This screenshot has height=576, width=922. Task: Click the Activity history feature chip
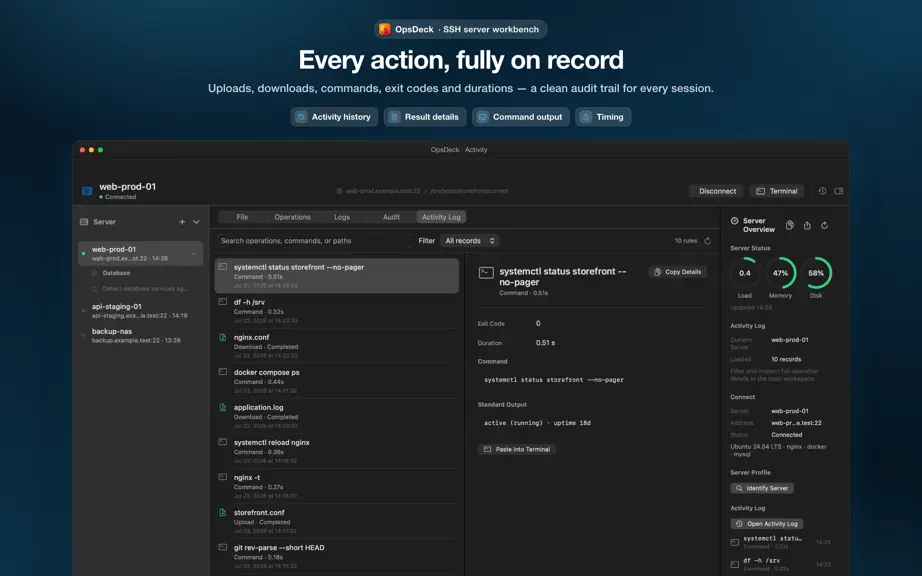tap(334, 117)
